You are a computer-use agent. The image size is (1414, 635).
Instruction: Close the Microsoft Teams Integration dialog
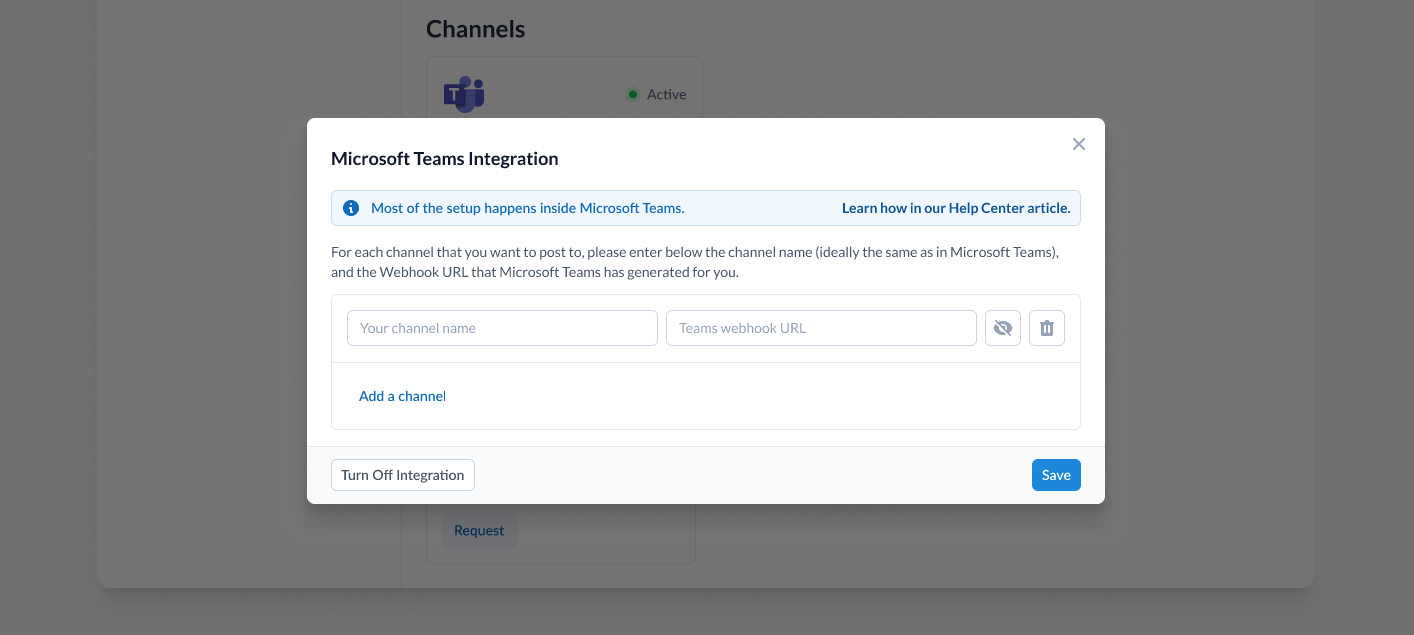tap(1078, 144)
